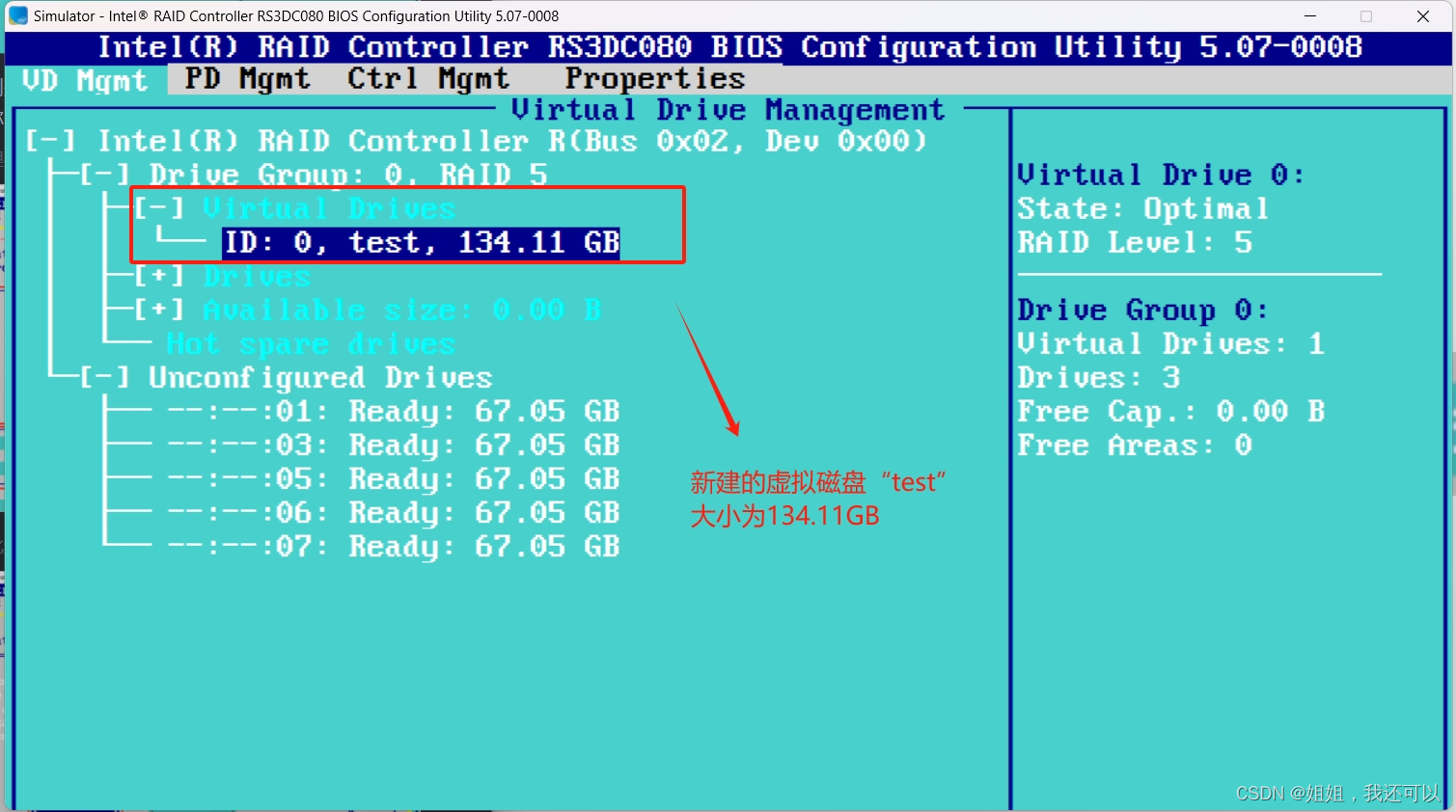
Task: Select the Hot spare drives entry
Action: click(x=310, y=344)
